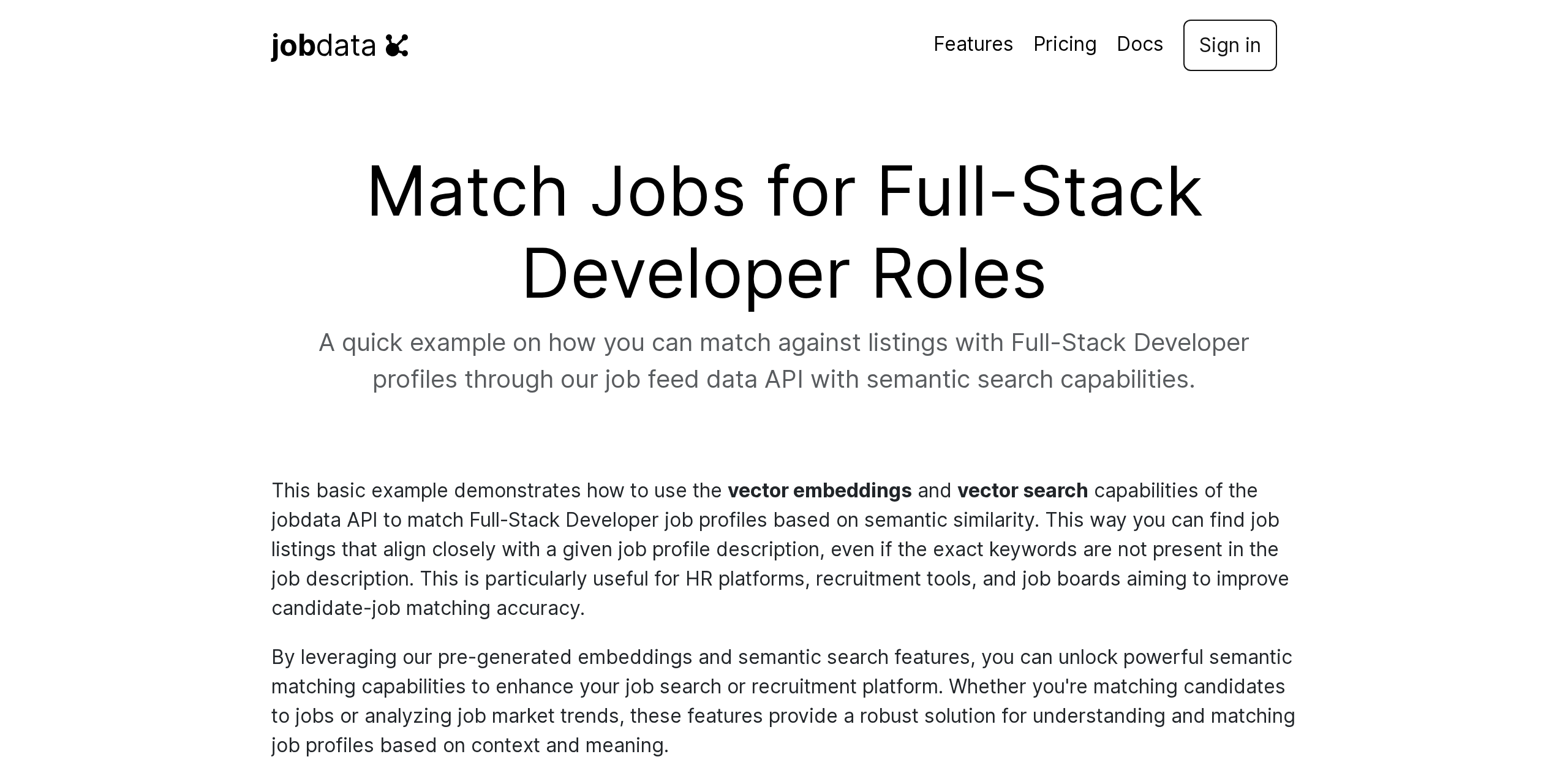Click the subtitle describing the job feed data API
Viewport: 1568px width, 784px height.
click(784, 361)
